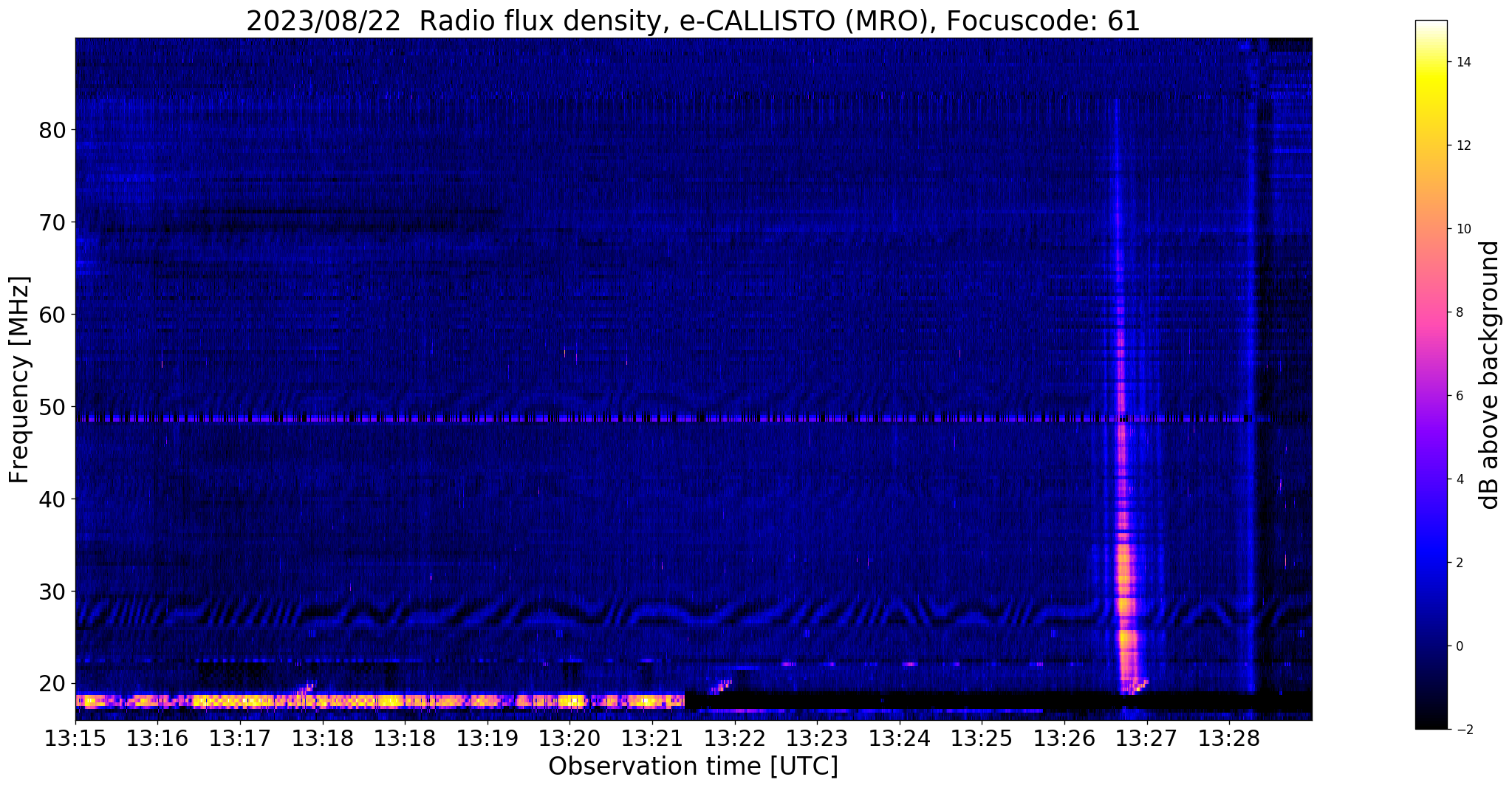Click the plot title mentioning e-CALLISTO (MRO)
This screenshot has height=788, width=1512.
click(693, 21)
